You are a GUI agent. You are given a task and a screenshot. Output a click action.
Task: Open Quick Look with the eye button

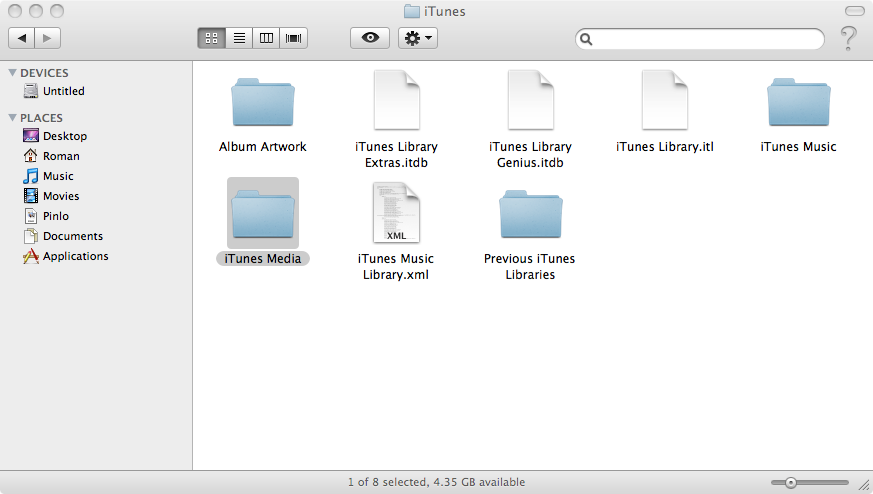coord(370,38)
